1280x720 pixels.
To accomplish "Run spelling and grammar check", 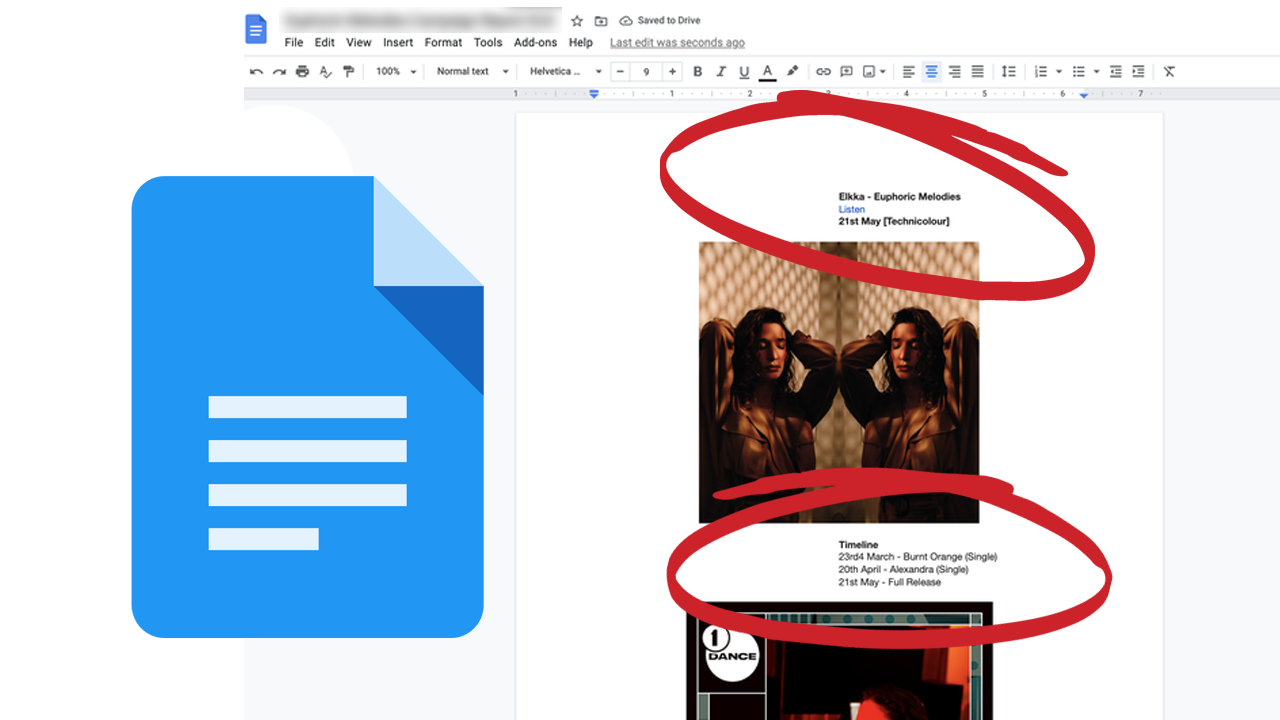I will [x=325, y=72].
